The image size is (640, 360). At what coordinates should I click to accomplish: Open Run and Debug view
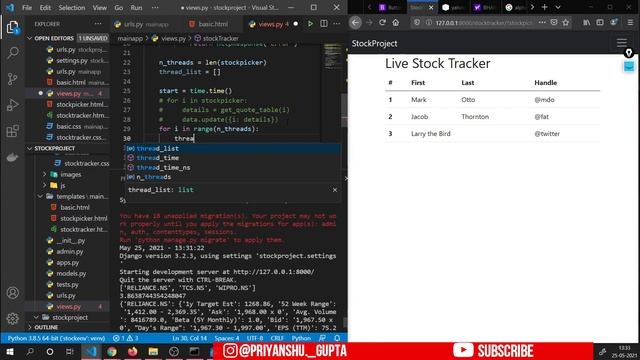pyautogui.click(x=13, y=105)
